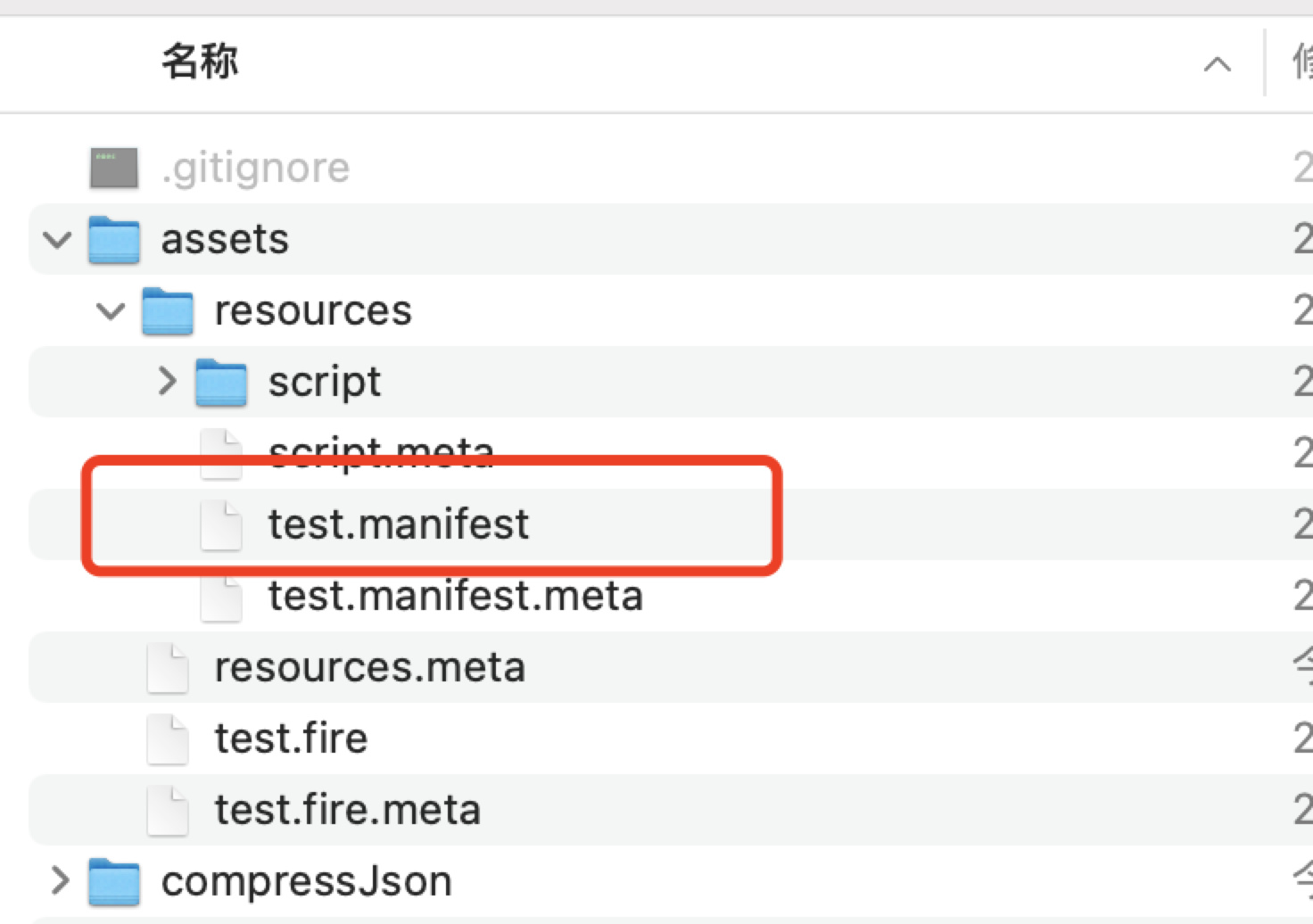The width and height of the screenshot is (1313, 924).
Task: Collapse the assets folder
Action: pos(58,240)
